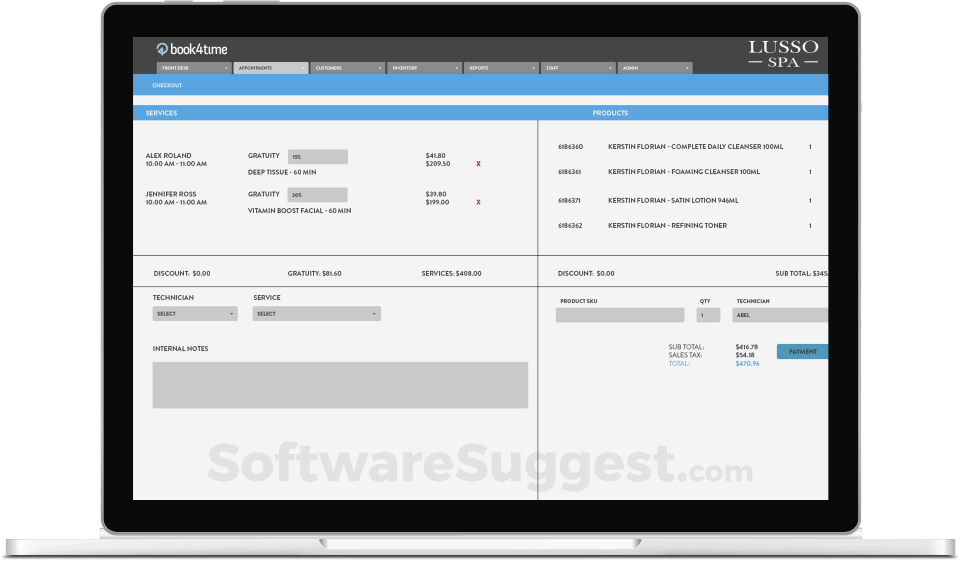The height and width of the screenshot is (561, 960).
Task: Expand the Admin dropdown menu
Action: 655,69
